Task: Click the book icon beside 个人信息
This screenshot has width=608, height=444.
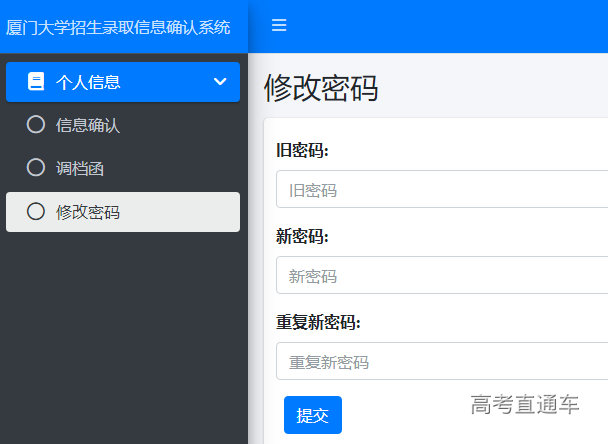Action: coord(36,82)
